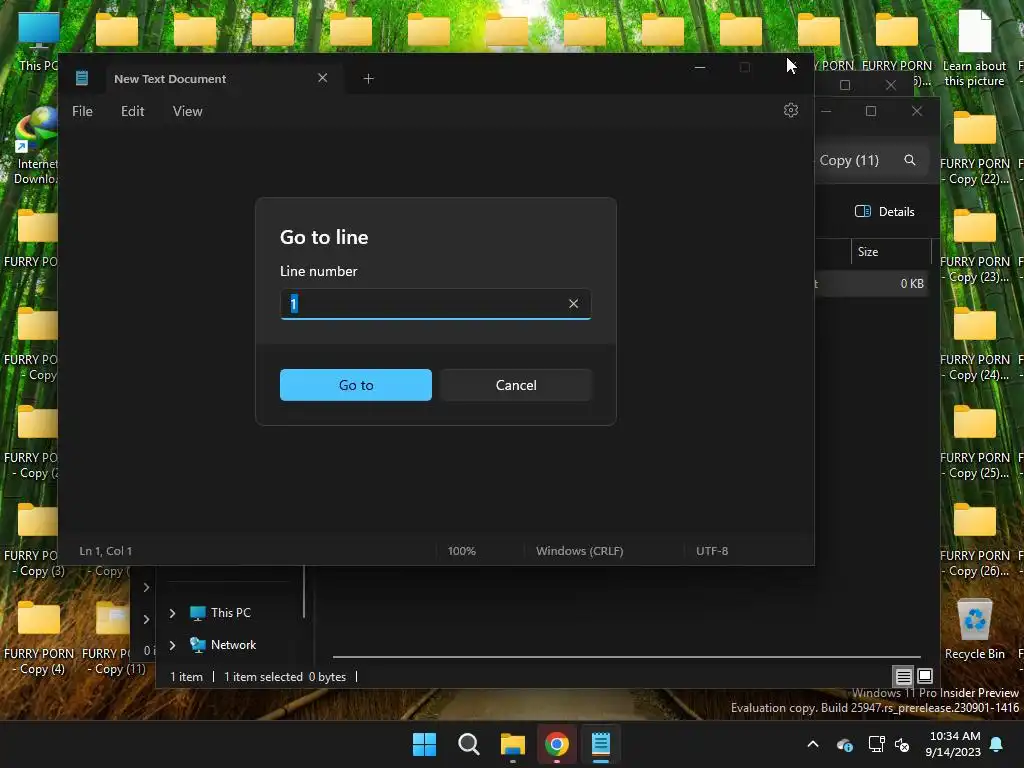Toggle the Details pane in Explorer

(884, 212)
